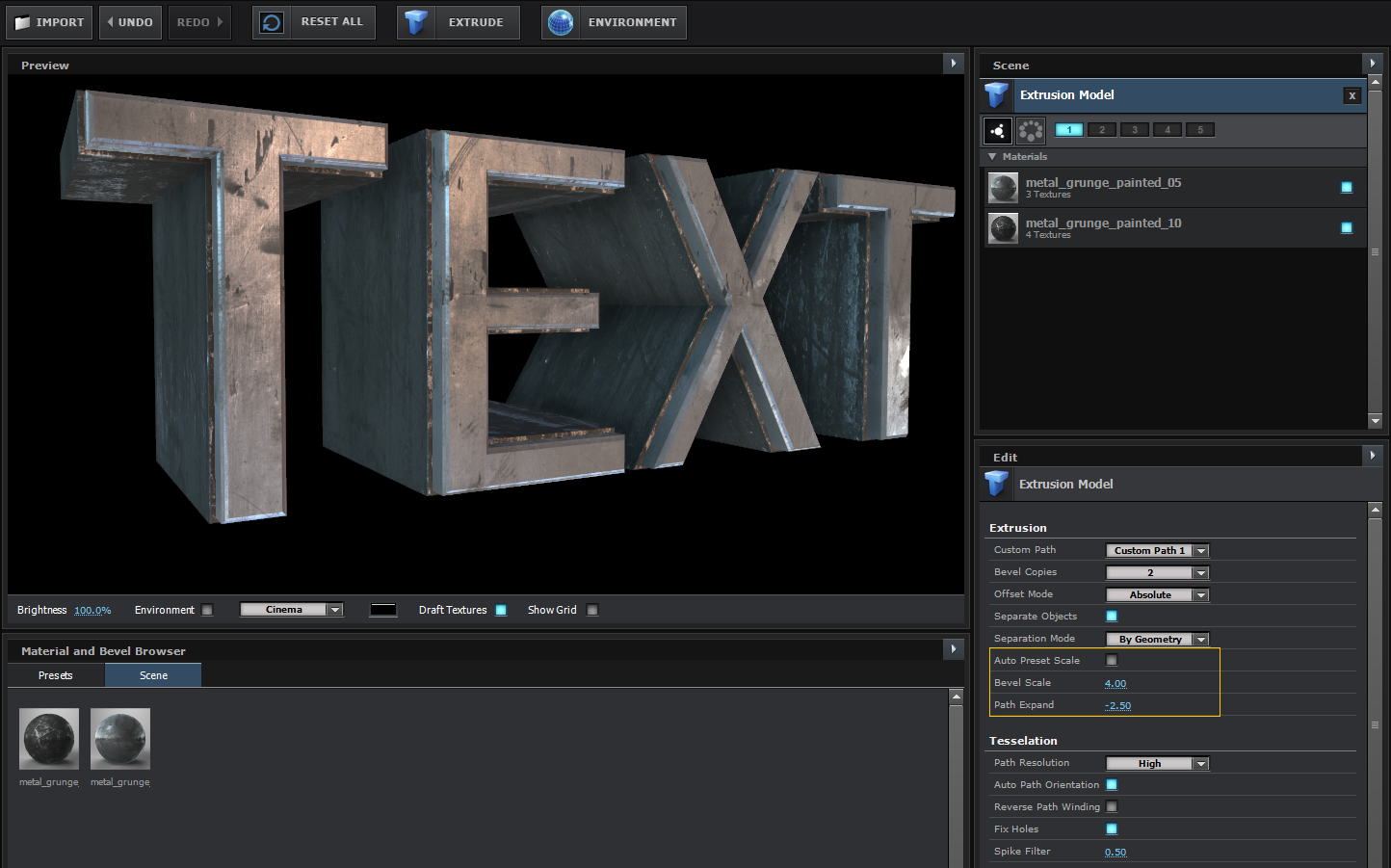The image size is (1391, 868).
Task: Enable Auto Preset Scale checkbox
Action: 1112,661
